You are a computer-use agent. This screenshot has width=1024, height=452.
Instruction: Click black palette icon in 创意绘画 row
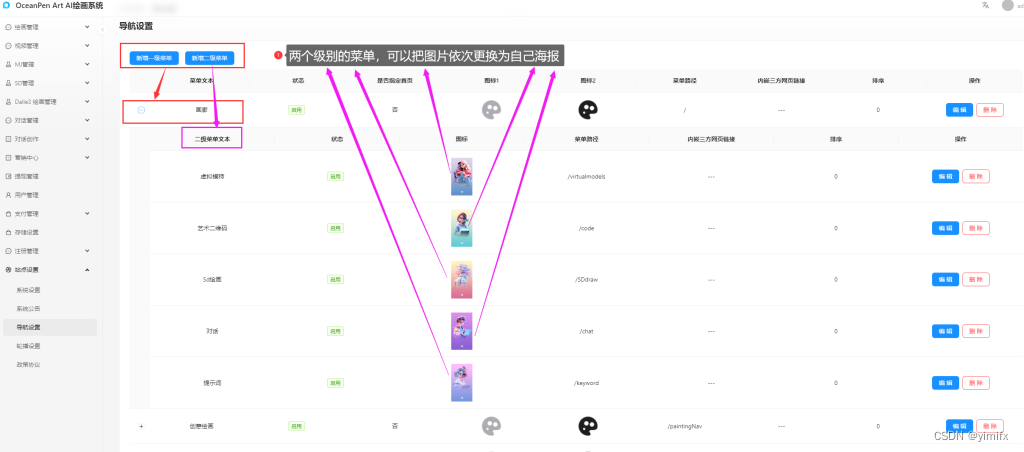pos(588,426)
